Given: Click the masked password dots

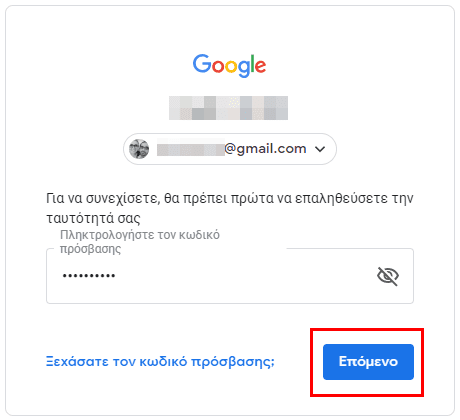Looking at the screenshot, I should (x=89, y=276).
